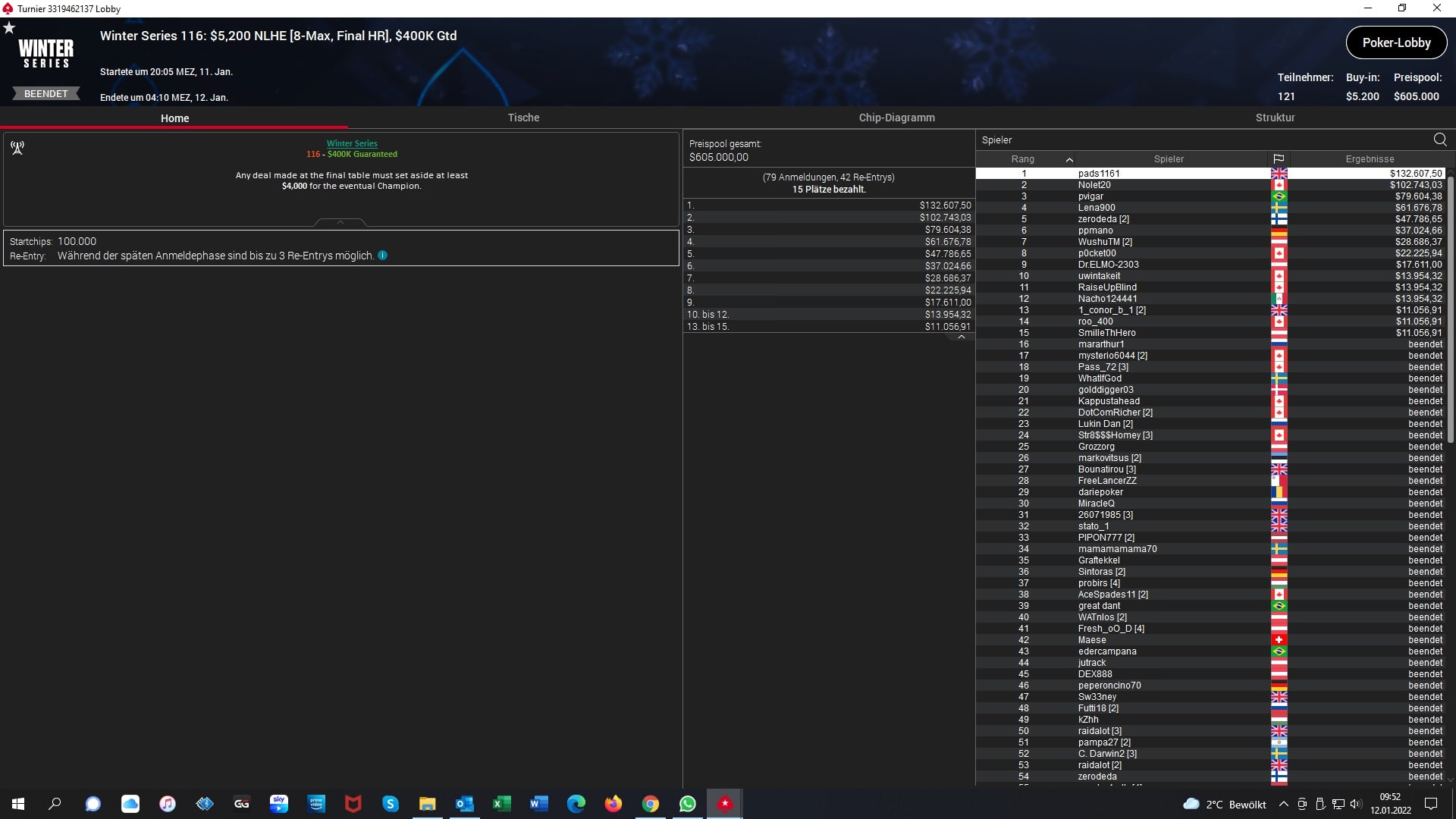The image size is (1456, 819).
Task: Launch Excel from the taskbar
Action: [x=502, y=804]
